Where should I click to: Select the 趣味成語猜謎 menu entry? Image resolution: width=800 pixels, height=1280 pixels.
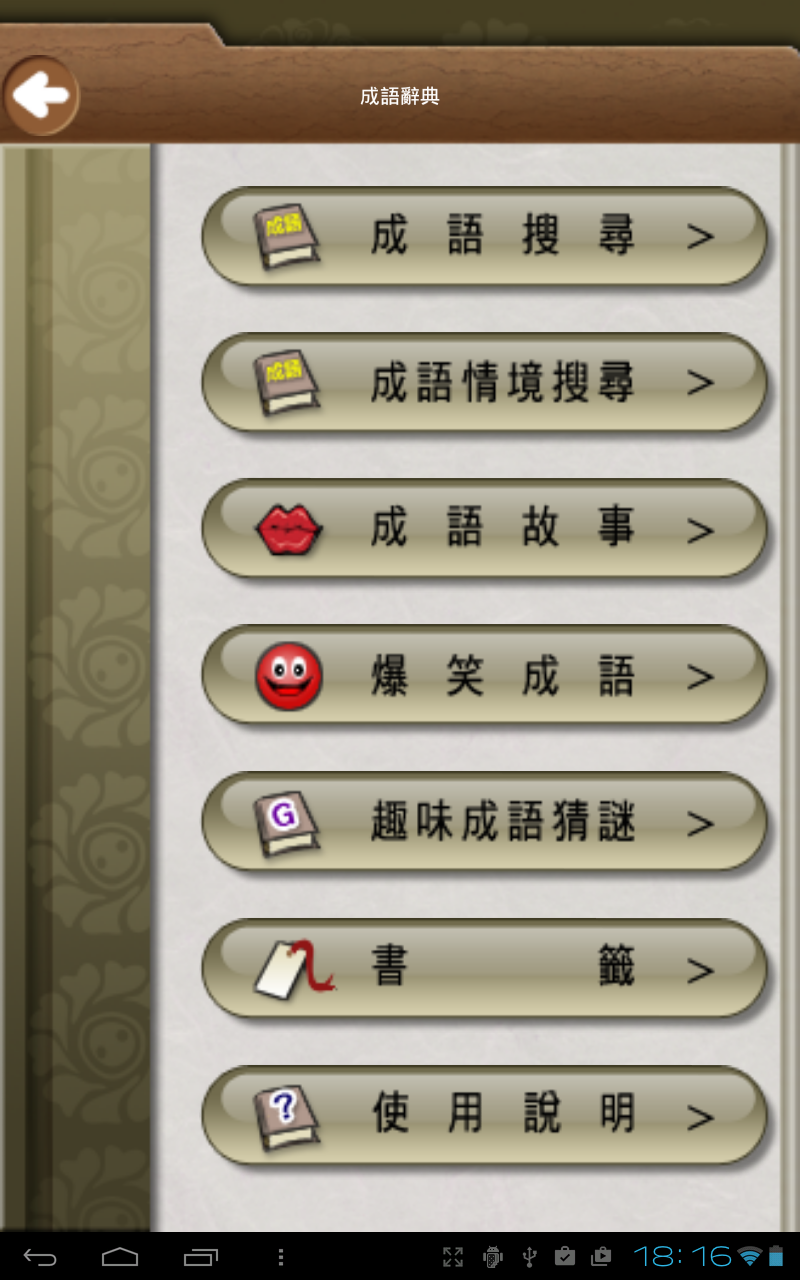[x=485, y=824]
